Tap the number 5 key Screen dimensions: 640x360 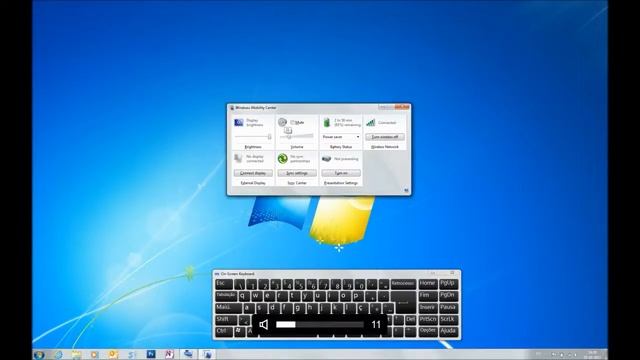300,284
